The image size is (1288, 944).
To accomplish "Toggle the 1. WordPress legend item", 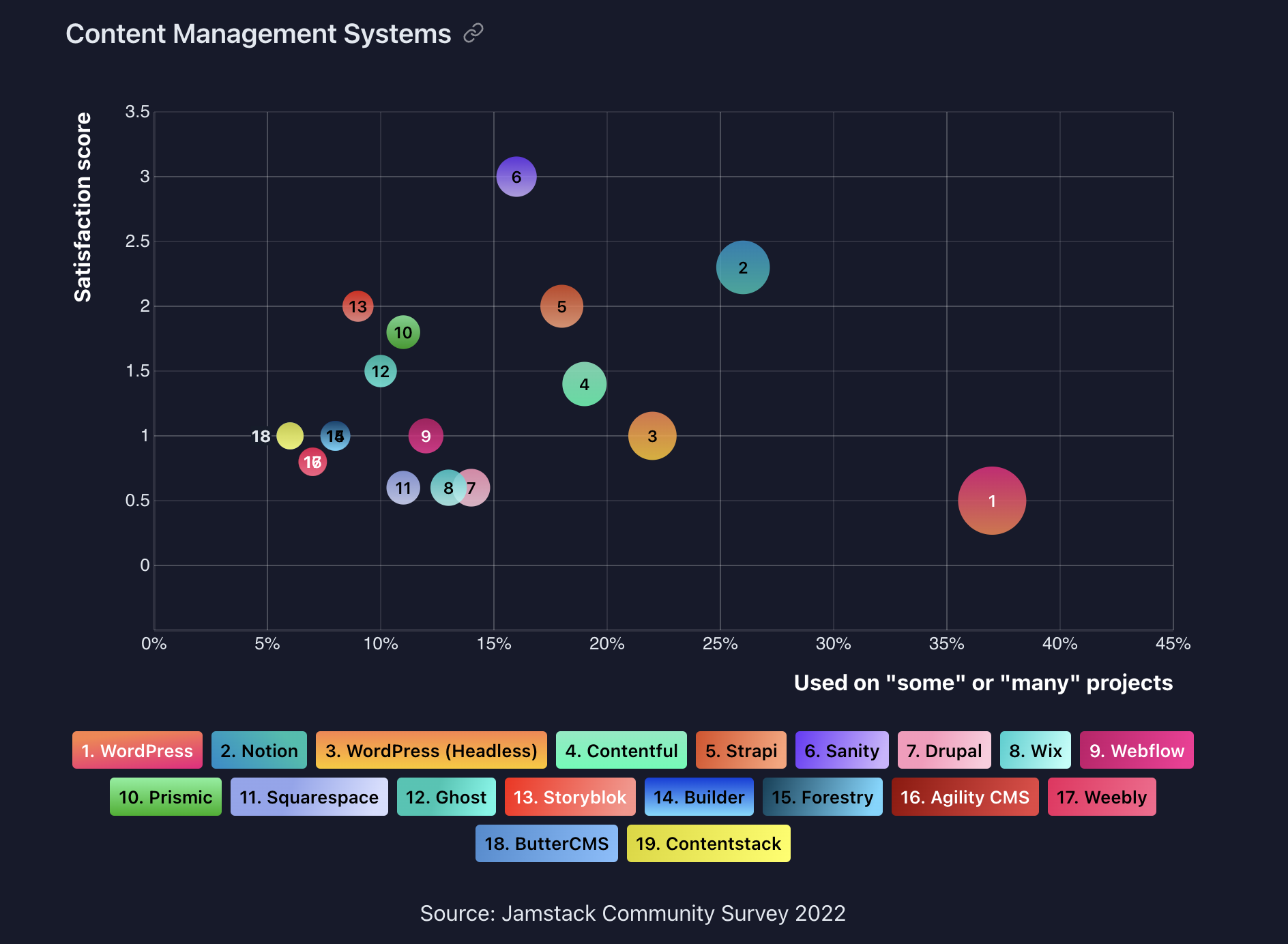I will click(137, 750).
